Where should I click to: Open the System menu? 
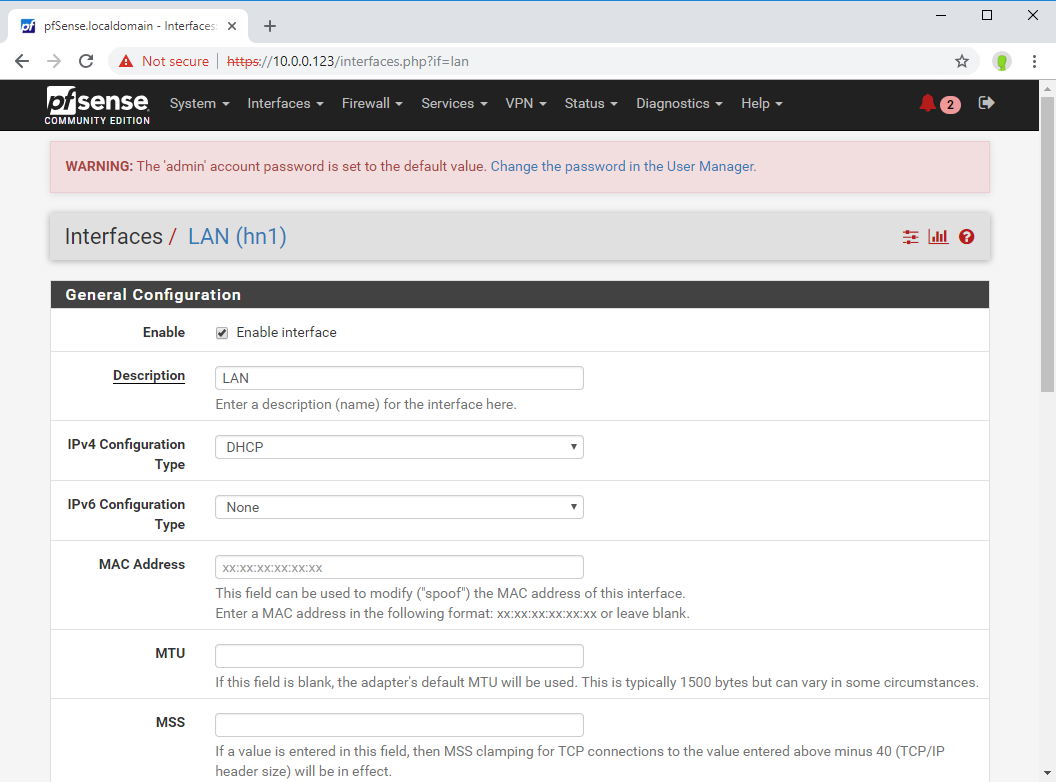pos(199,104)
